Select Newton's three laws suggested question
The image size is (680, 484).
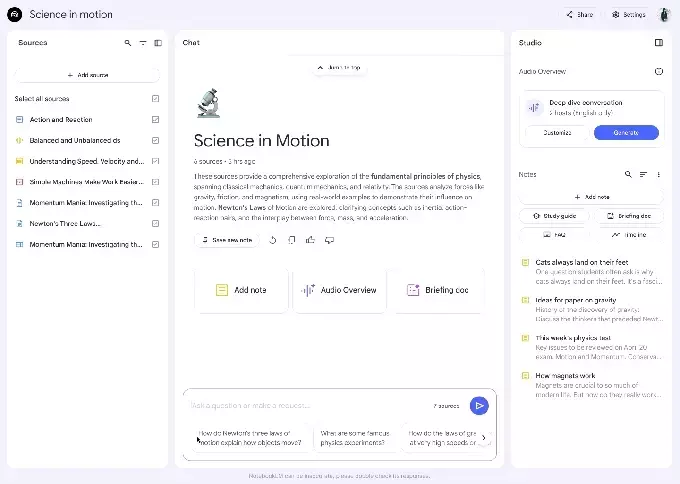[x=250, y=438]
